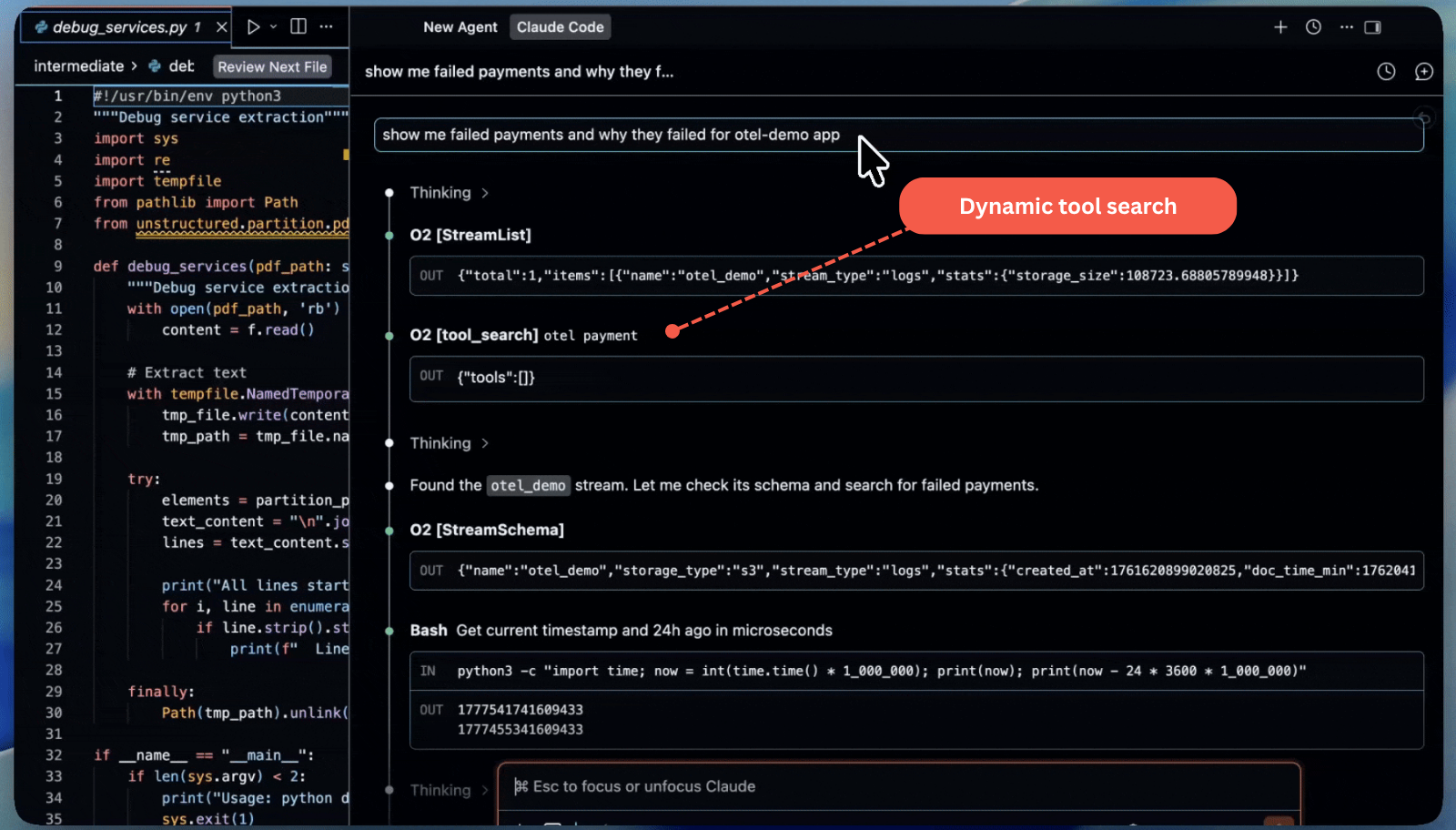Click StreamList OUT result box
Screen dimensions: 1456x830
click(916, 276)
